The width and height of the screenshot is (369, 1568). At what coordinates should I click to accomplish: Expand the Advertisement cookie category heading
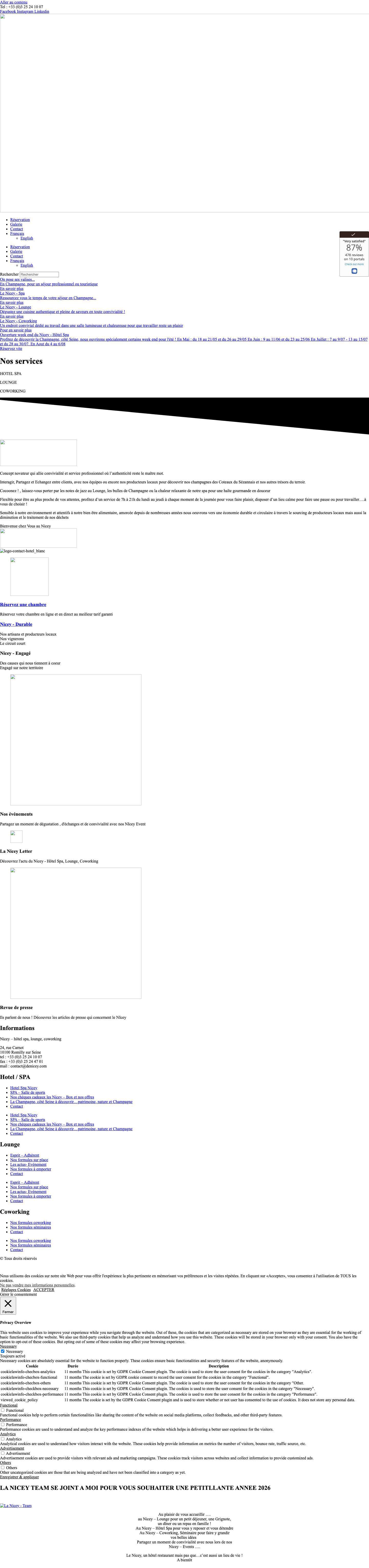coord(12,1449)
